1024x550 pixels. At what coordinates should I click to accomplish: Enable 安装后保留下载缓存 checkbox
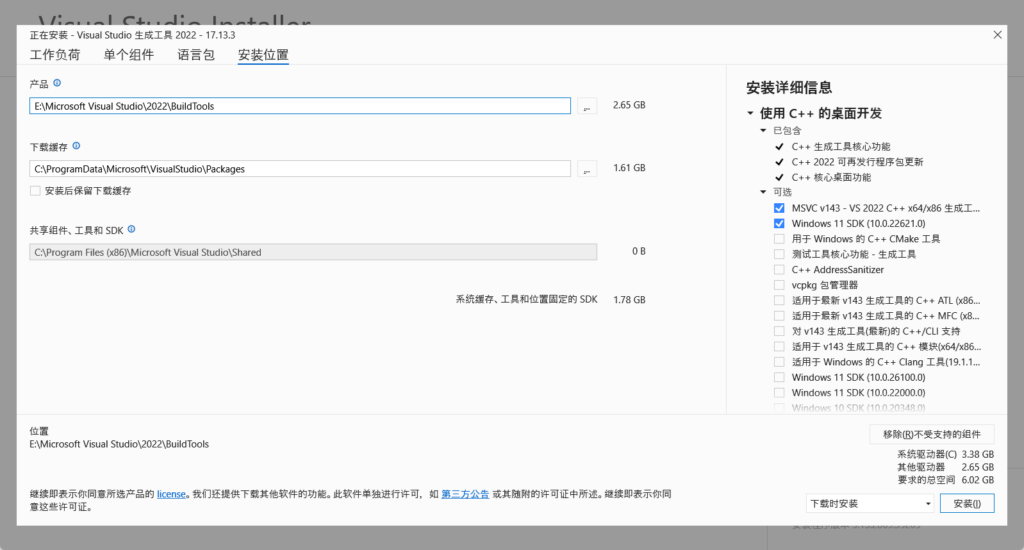35,190
